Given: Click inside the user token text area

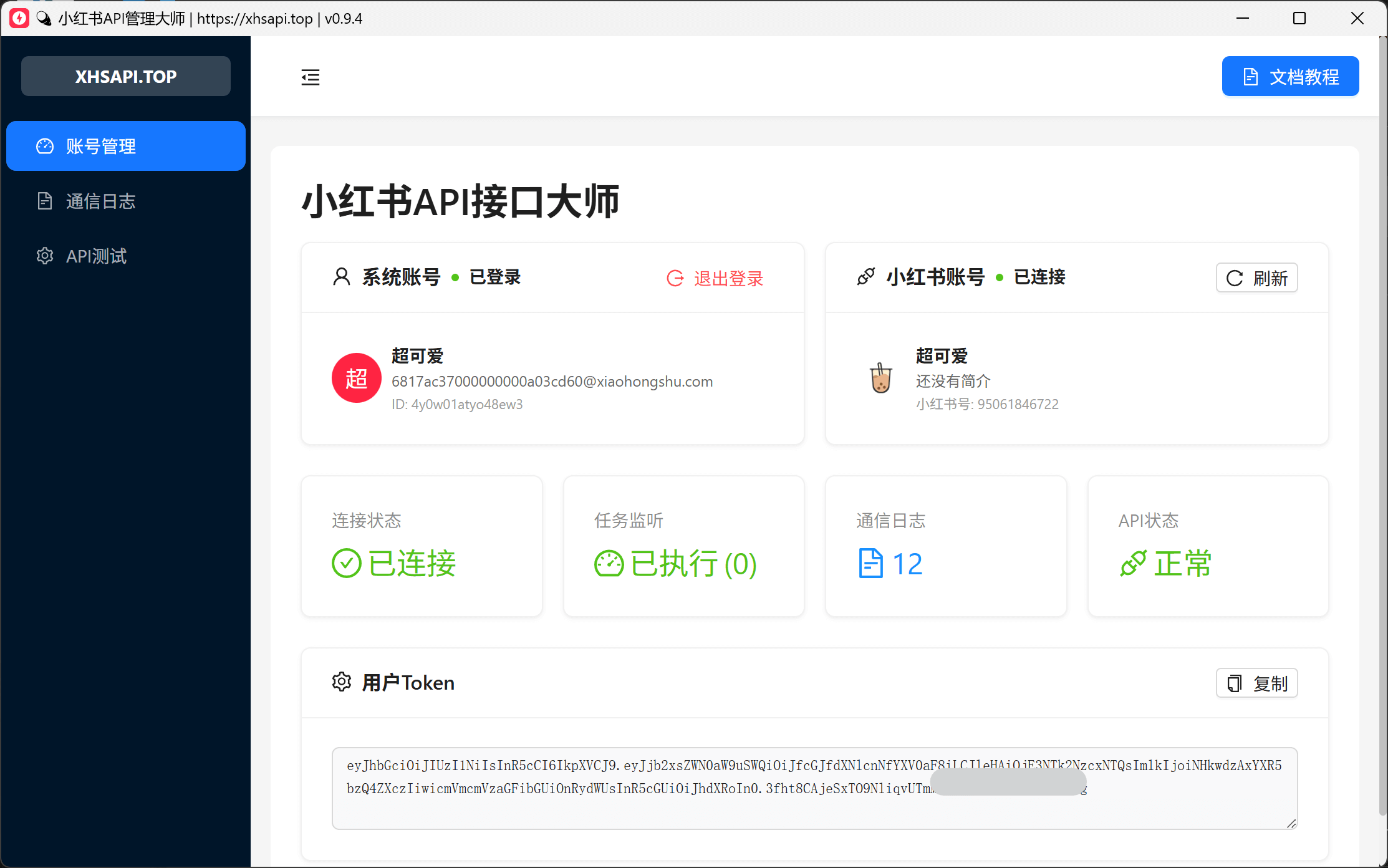Looking at the screenshot, I should coord(815,788).
